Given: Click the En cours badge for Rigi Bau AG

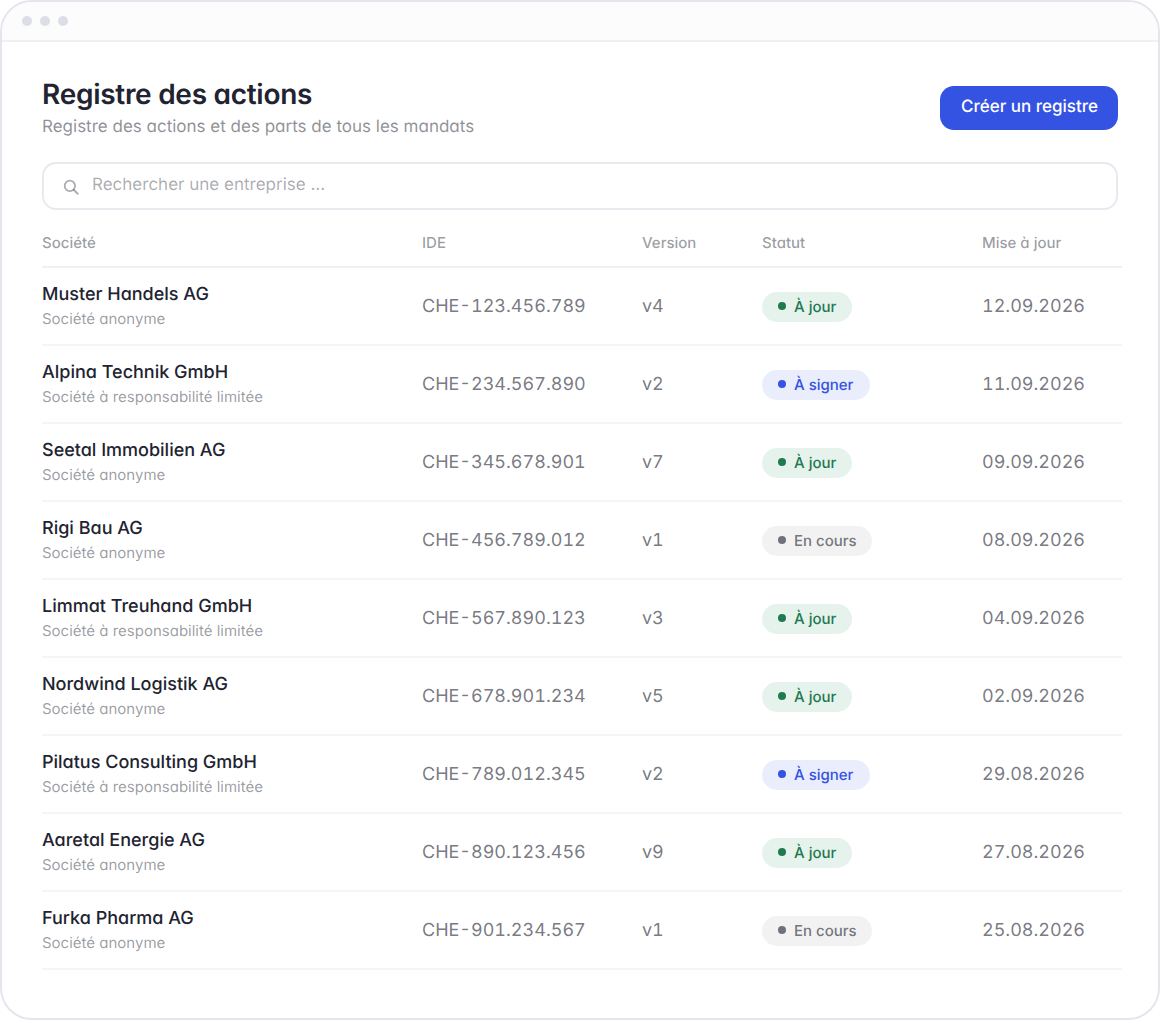Looking at the screenshot, I should point(817,541).
